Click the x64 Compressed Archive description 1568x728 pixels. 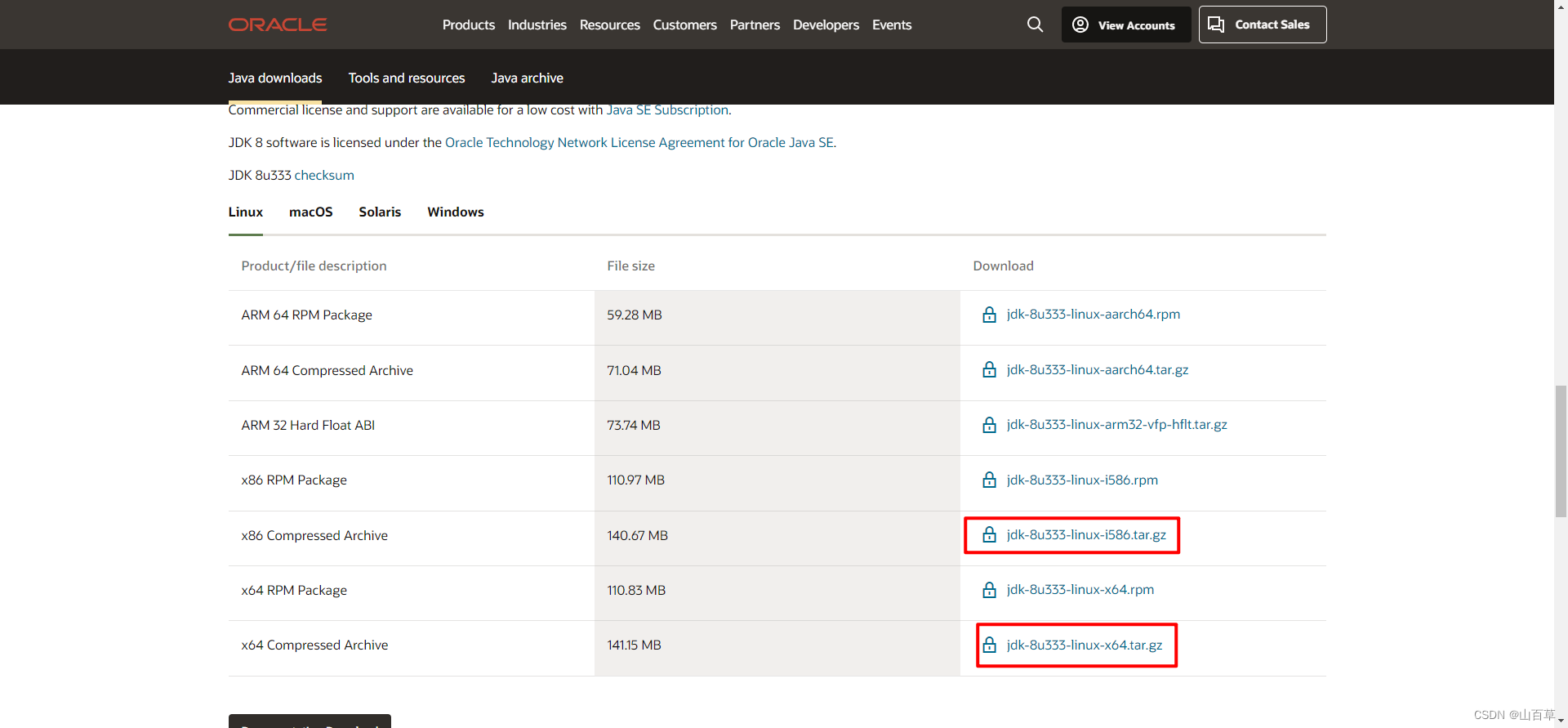314,645
